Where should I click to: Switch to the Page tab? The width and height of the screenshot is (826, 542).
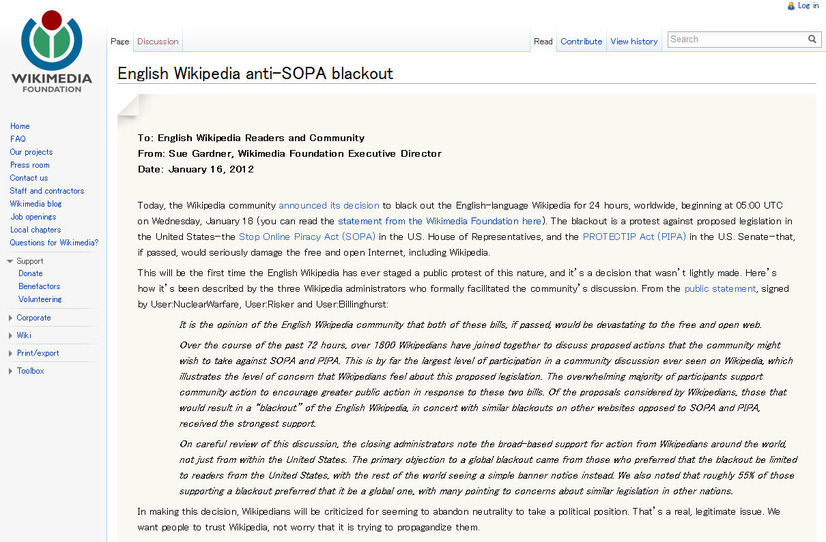click(120, 41)
